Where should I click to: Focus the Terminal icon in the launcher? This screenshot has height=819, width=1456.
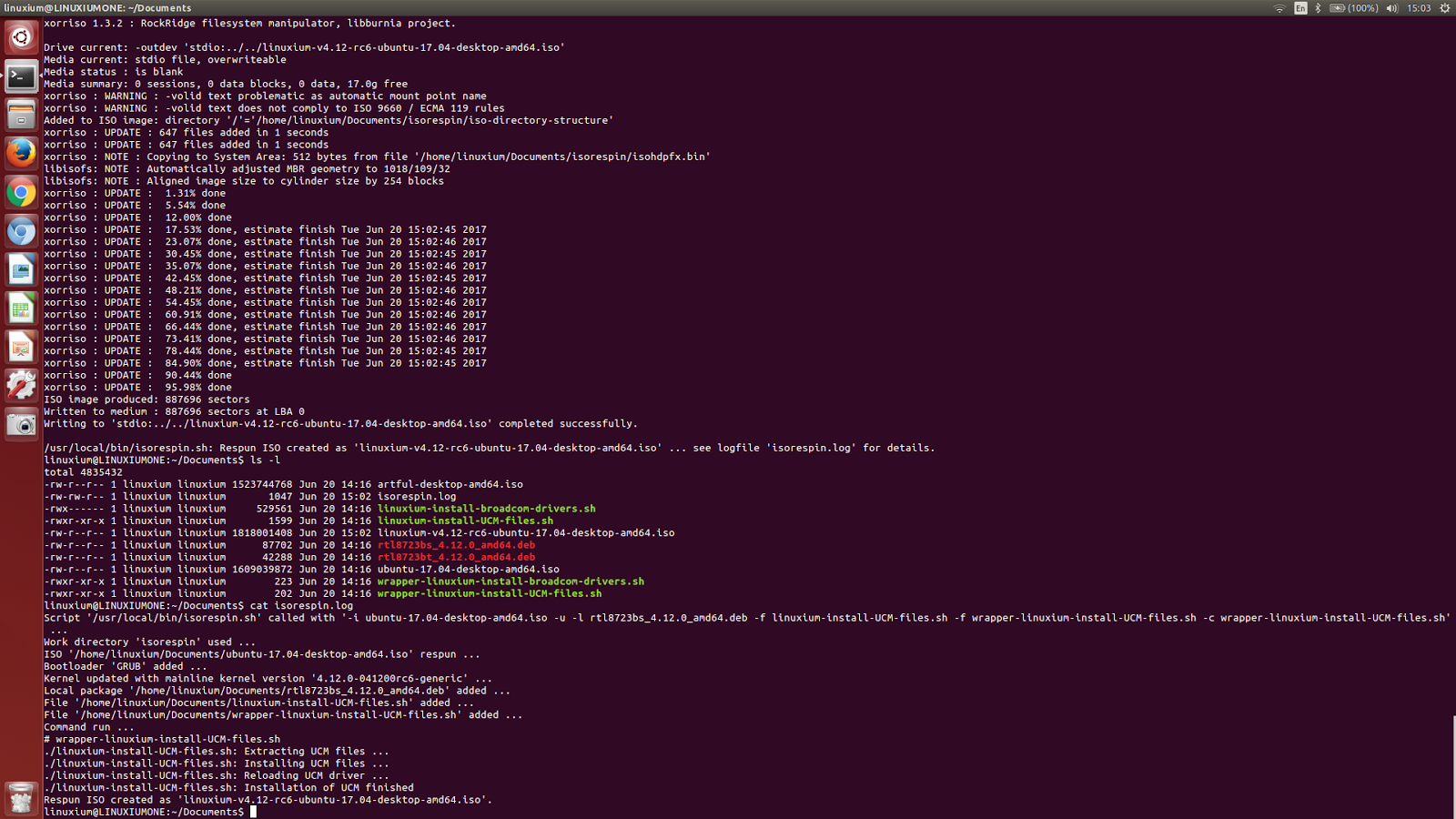pyautogui.click(x=21, y=76)
